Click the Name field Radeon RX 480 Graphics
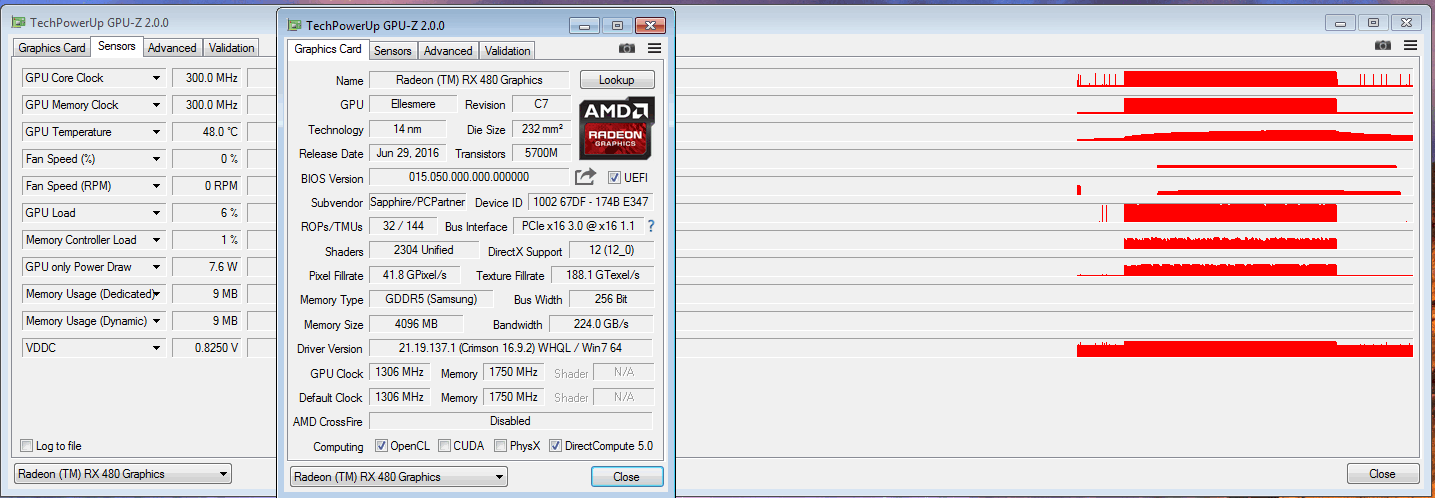 (469, 80)
